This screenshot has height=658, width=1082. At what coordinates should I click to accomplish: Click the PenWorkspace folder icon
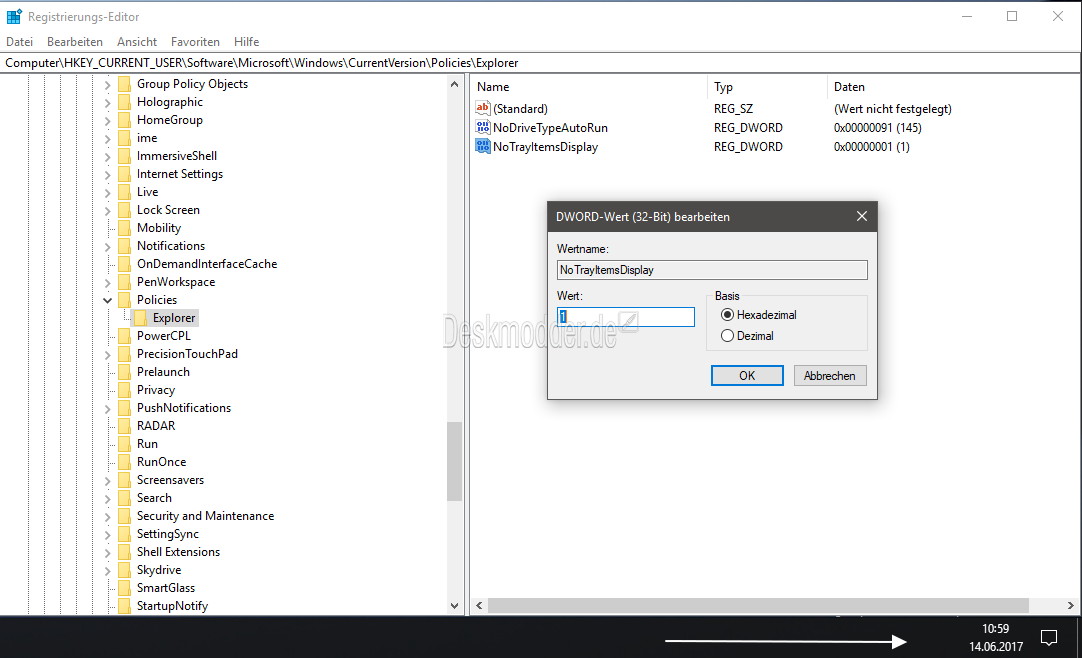tap(124, 282)
